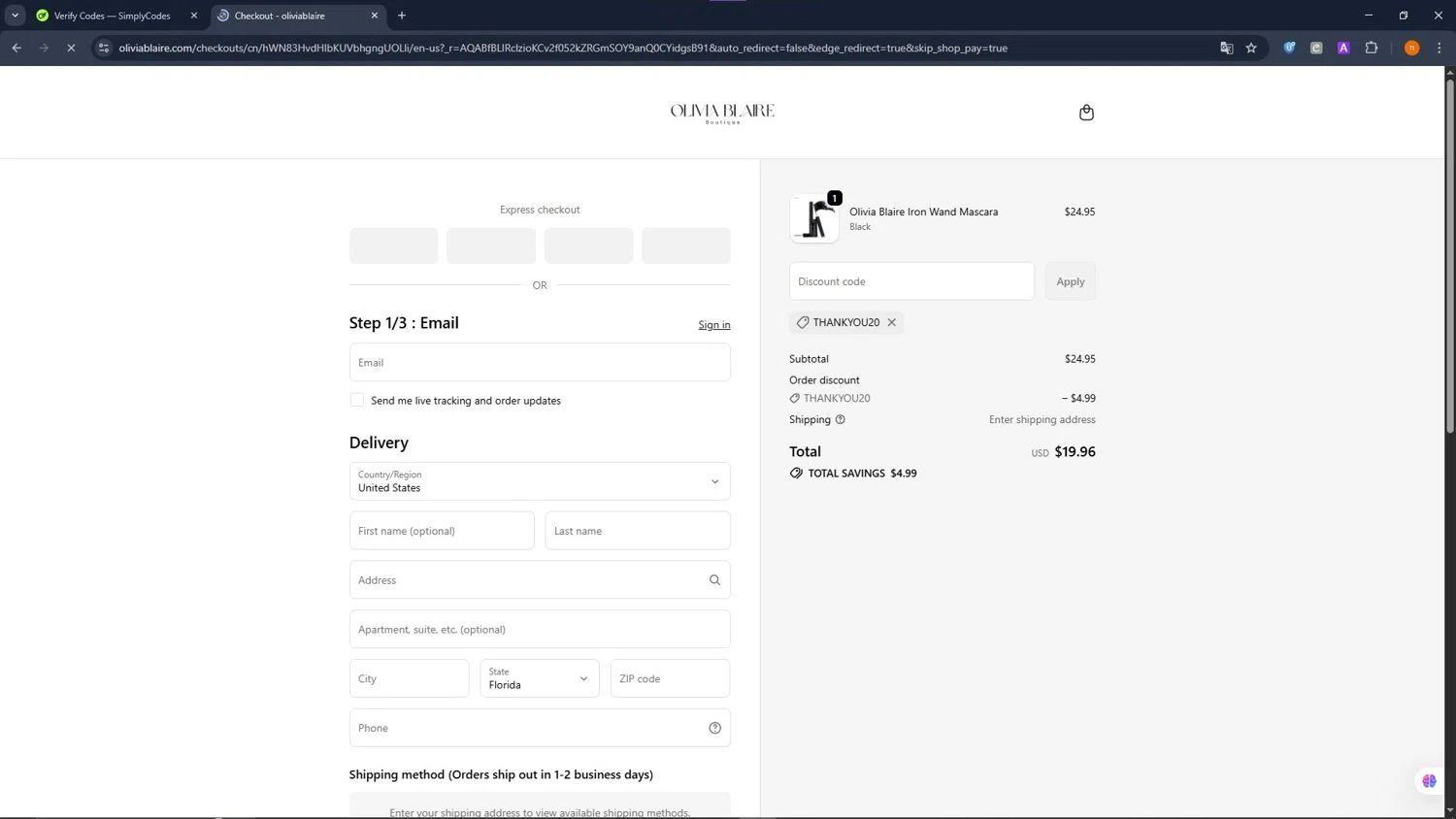Click the mascara product thumbnail
This screenshot has width=1456, height=819.
814,218
